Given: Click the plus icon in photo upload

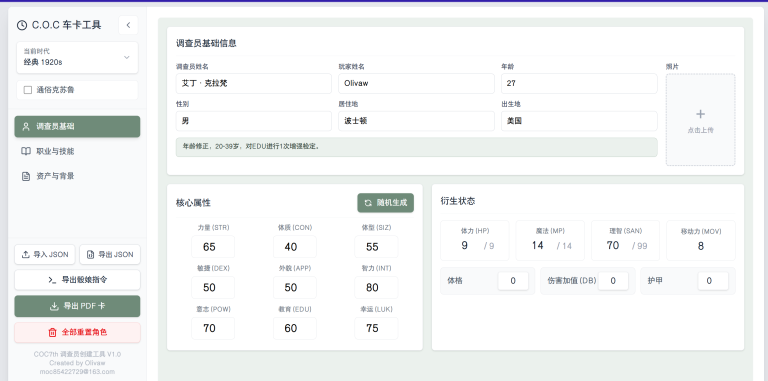Looking at the screenshot, I should coord(700,114).
